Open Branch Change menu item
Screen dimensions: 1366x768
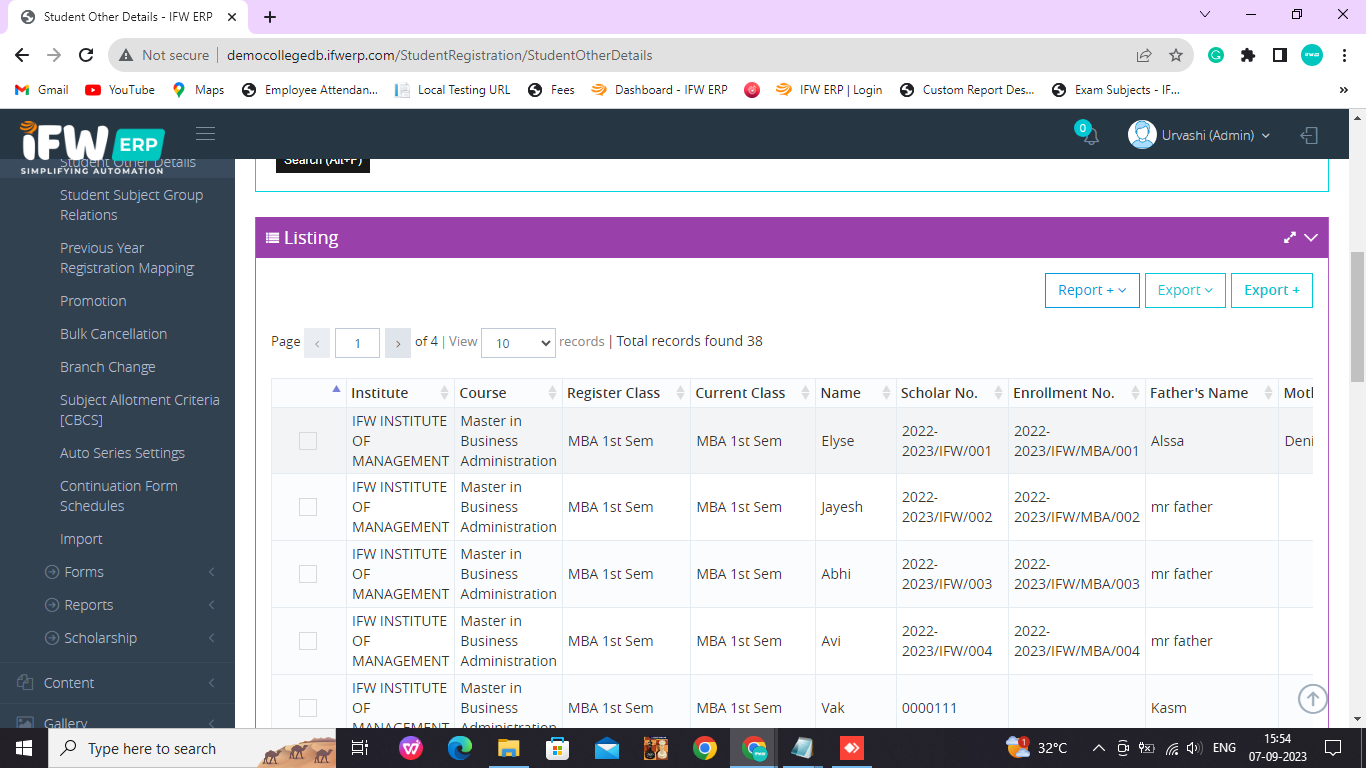click(108, 367)
